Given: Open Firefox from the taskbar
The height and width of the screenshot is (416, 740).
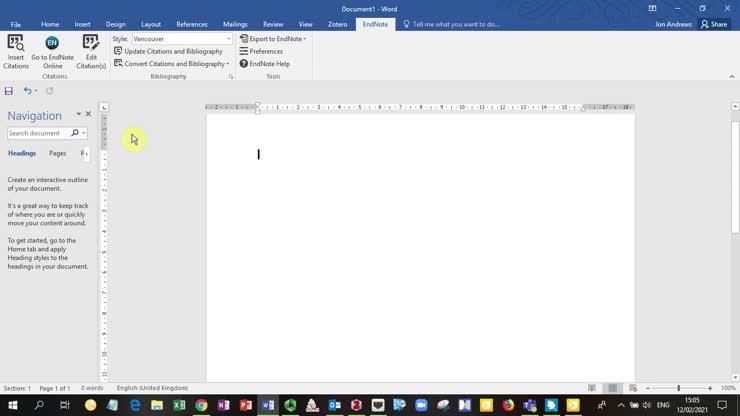Looking at the screenshot, I should point(508,405).
